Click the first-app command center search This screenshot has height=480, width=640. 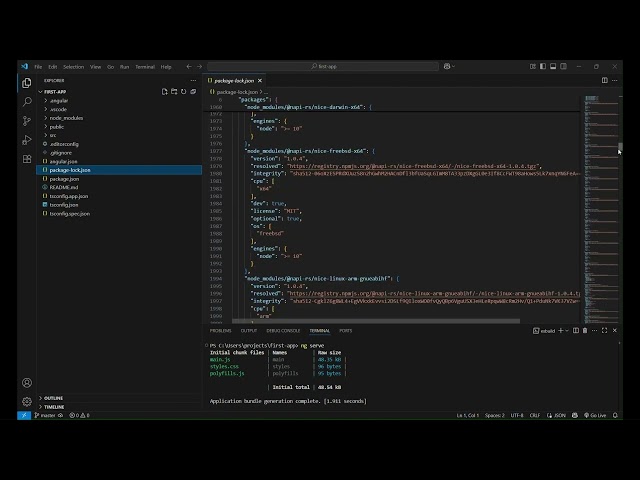pos(323,67)
